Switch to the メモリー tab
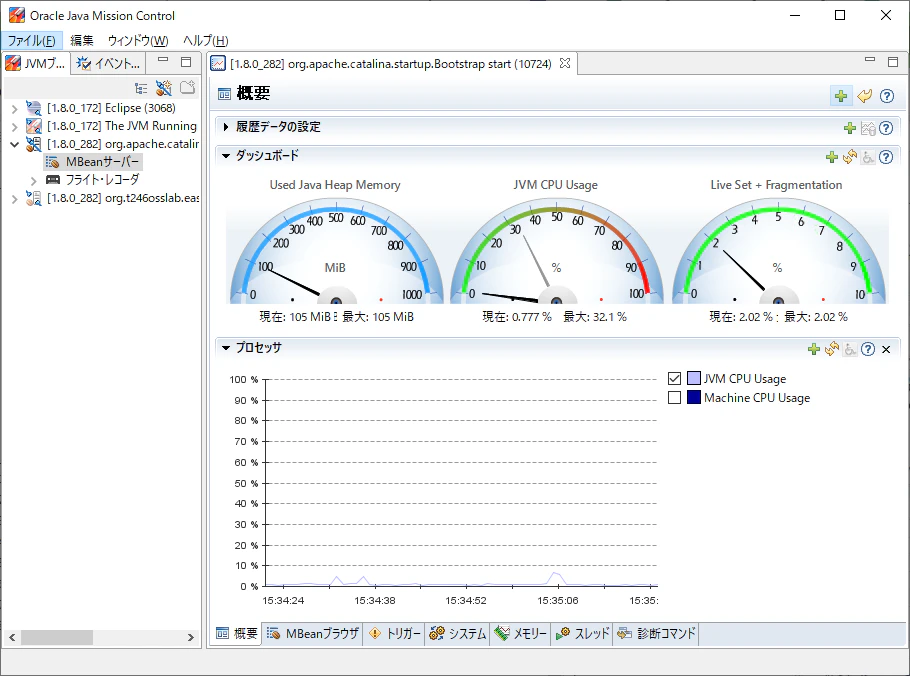Viewport: 910px width, 676px height. [x=521, y=634]
